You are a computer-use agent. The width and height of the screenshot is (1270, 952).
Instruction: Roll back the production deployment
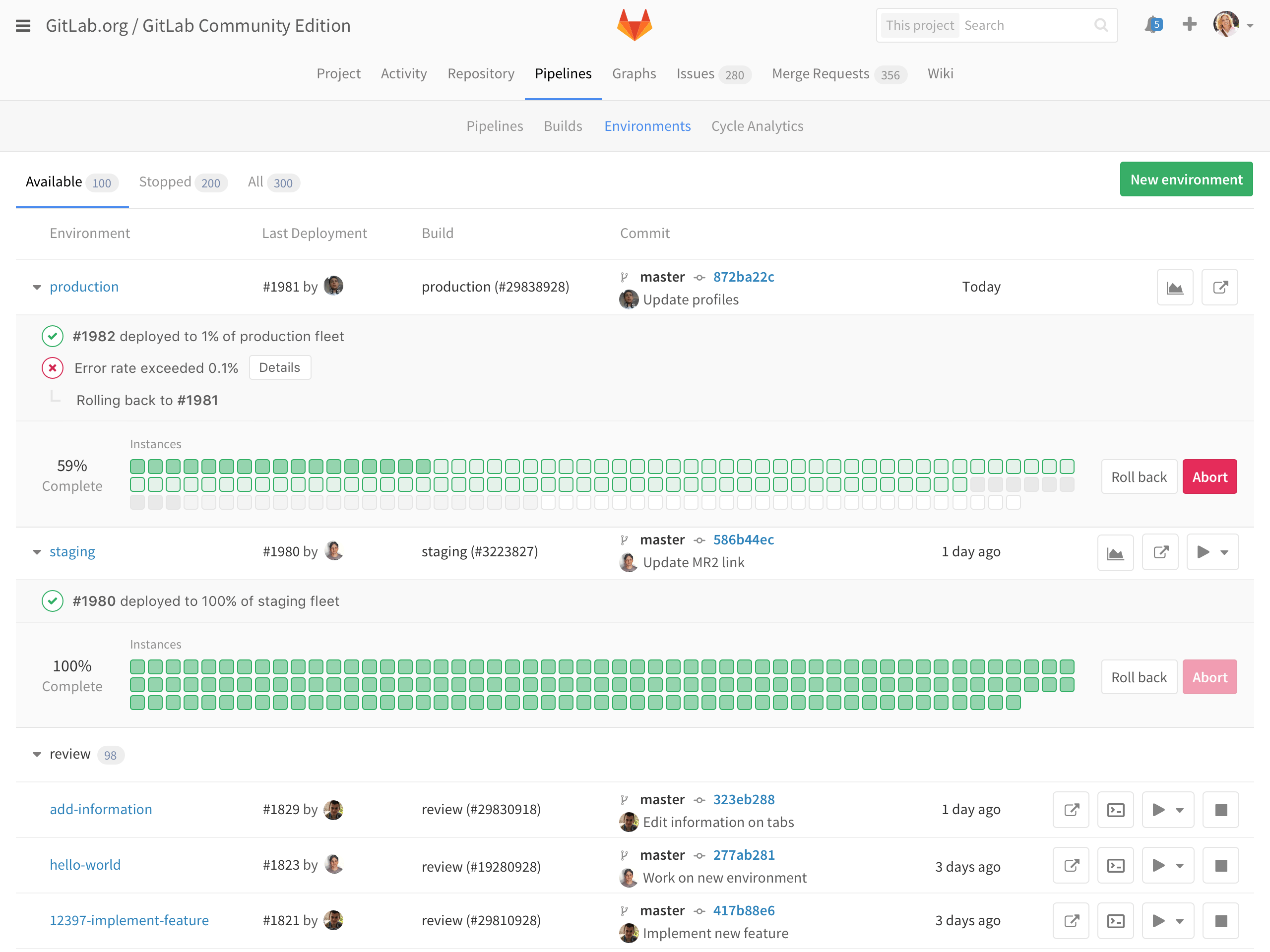1139,477
